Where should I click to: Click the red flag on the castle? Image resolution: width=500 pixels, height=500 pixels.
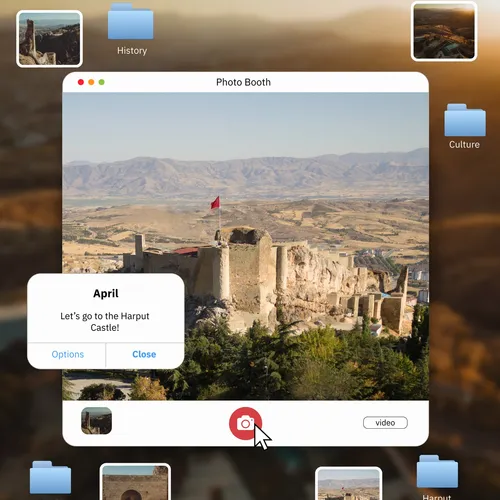coord(215,203)
